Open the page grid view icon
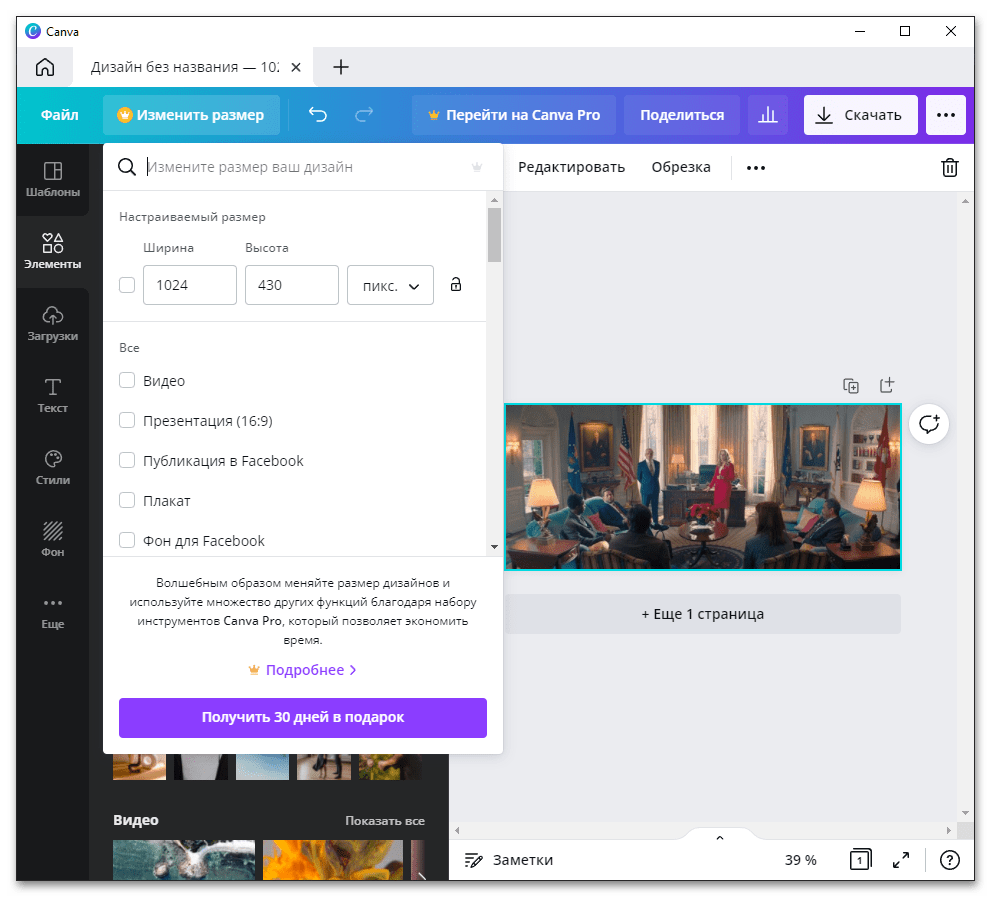The image size is (991, 897). coord(860,860)
